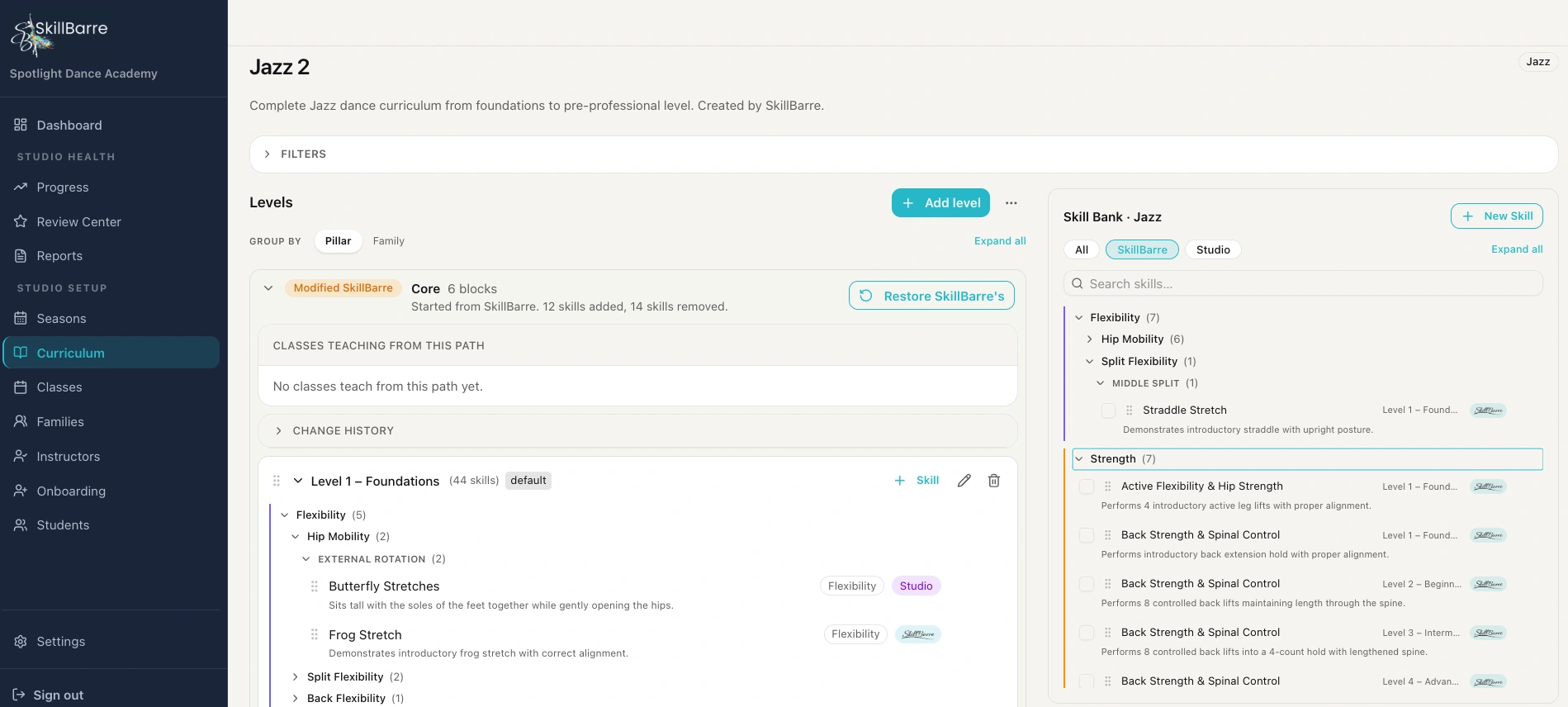The height and width of the screenshot is (707, 1568).
Task: Click the SkillBarre logo icon
Action: tap(31, 35)
